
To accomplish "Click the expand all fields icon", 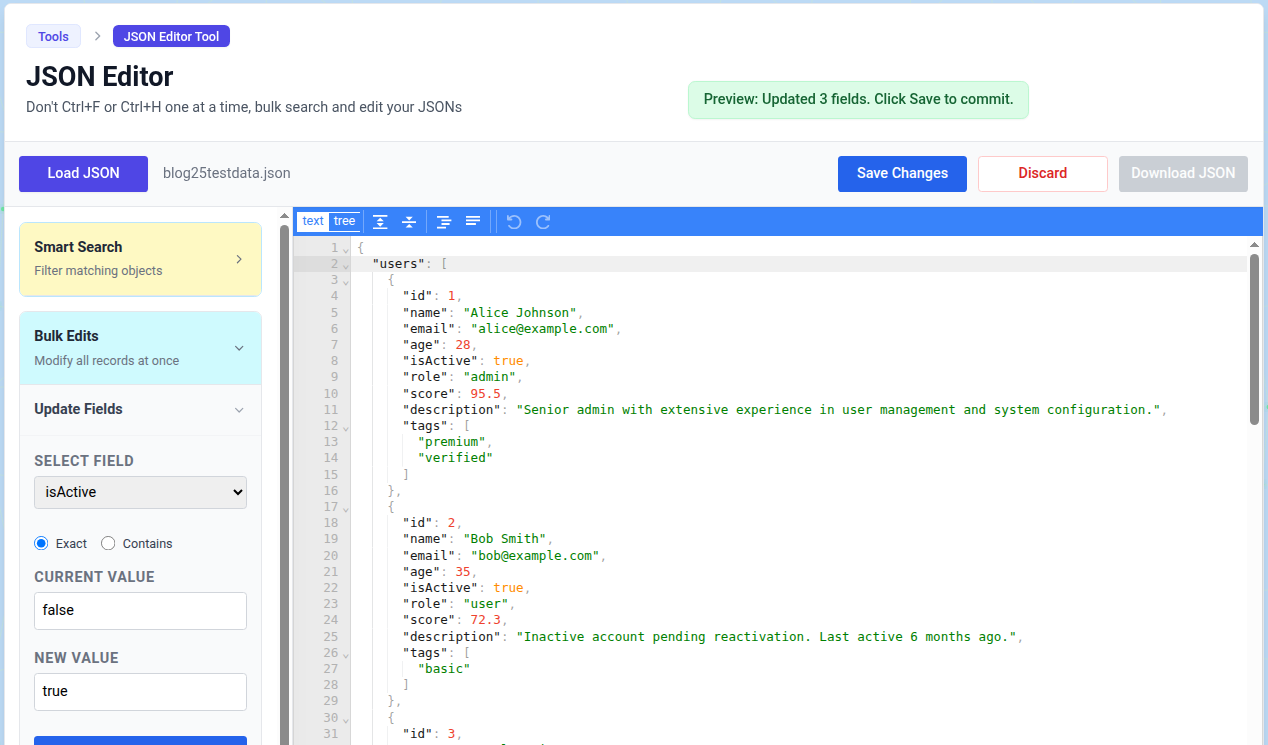I will point(380,222).
